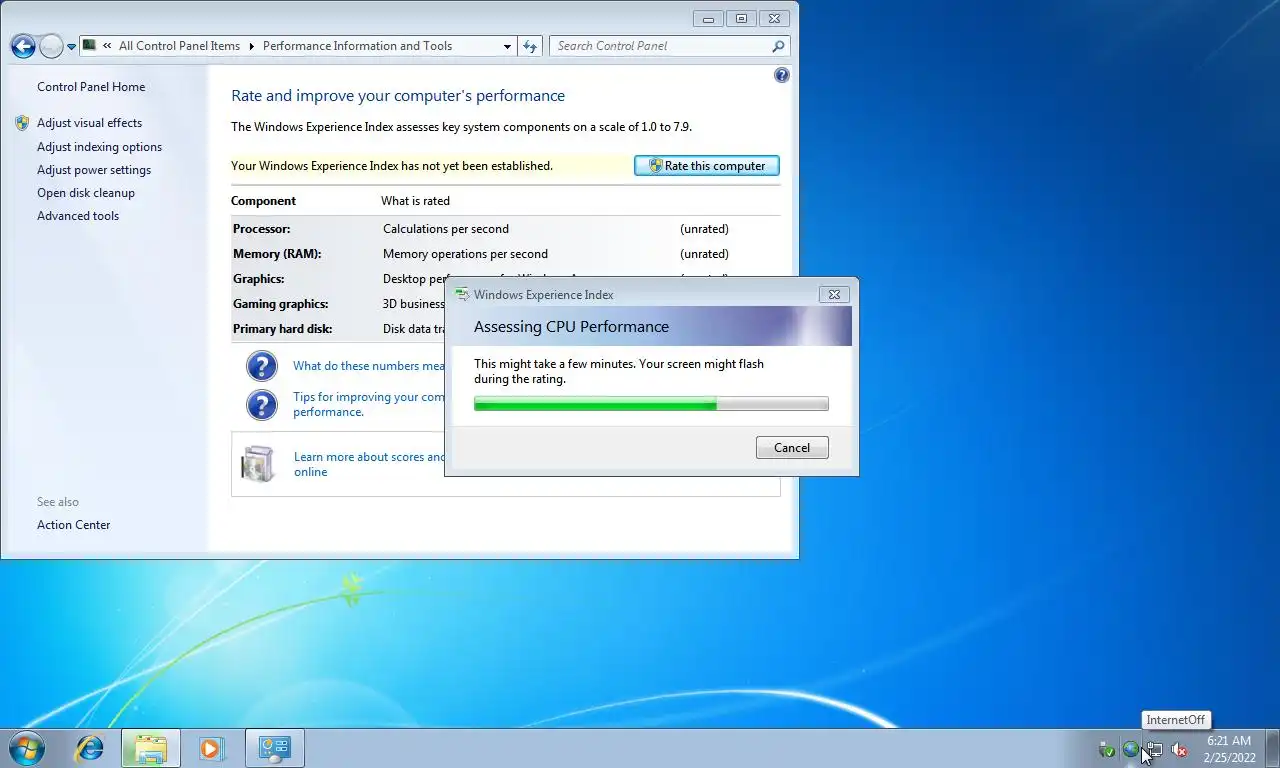
Task: Click the breadcrumb double-chevron overflow
Action: [x=107, y=46]
